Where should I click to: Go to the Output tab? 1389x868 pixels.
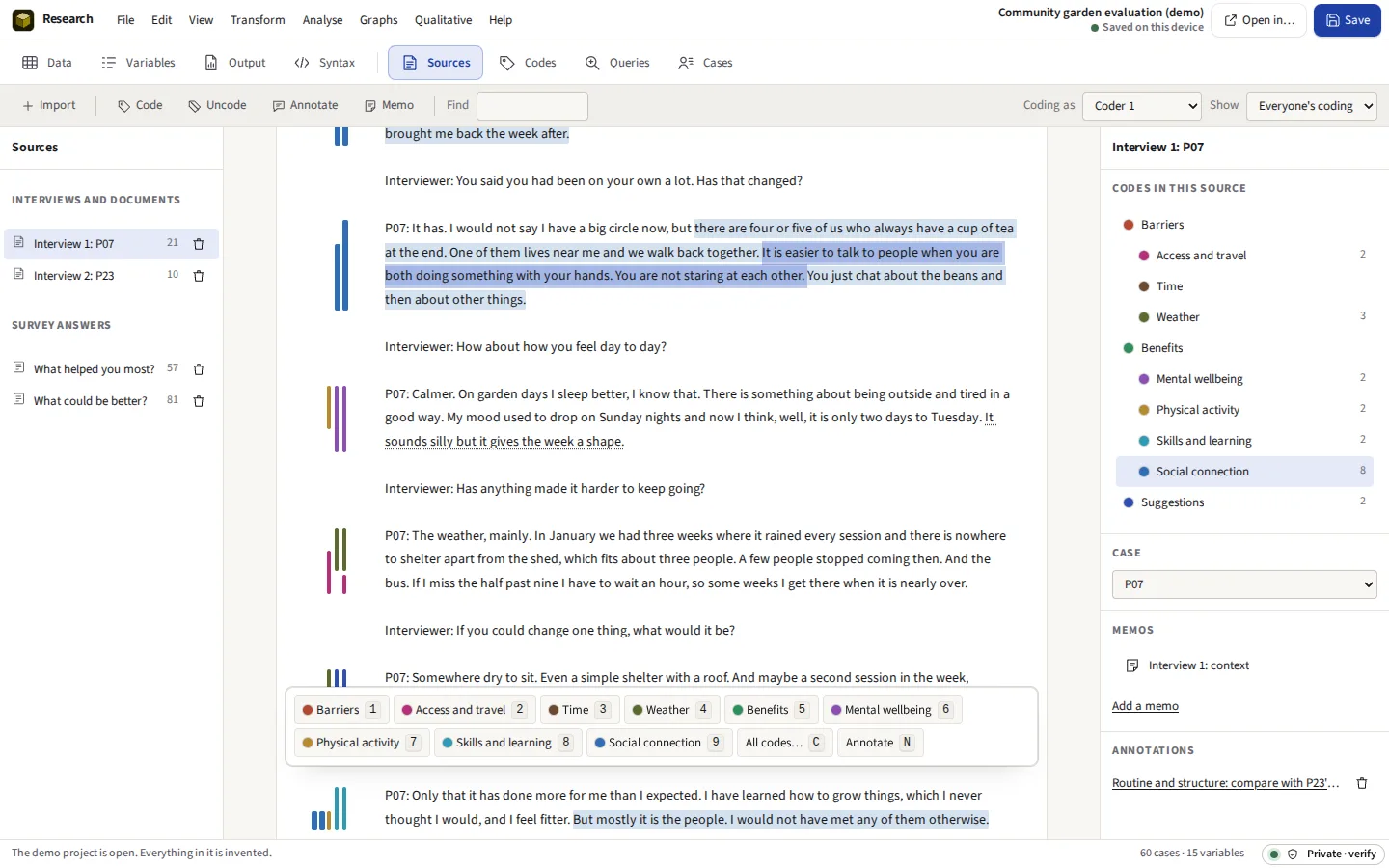pos(235,63)
